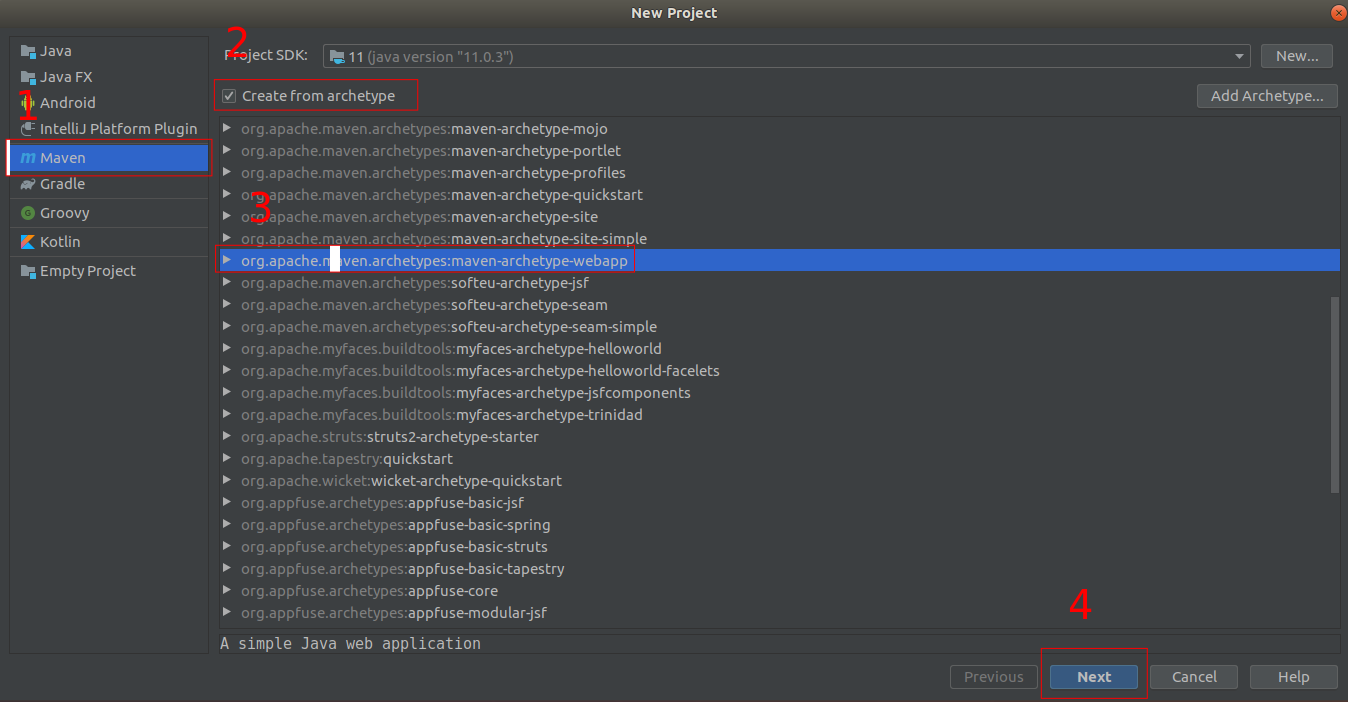Click the Java FX folder icon
This screenshot has width=1348, height=702.
click(28, 77)
